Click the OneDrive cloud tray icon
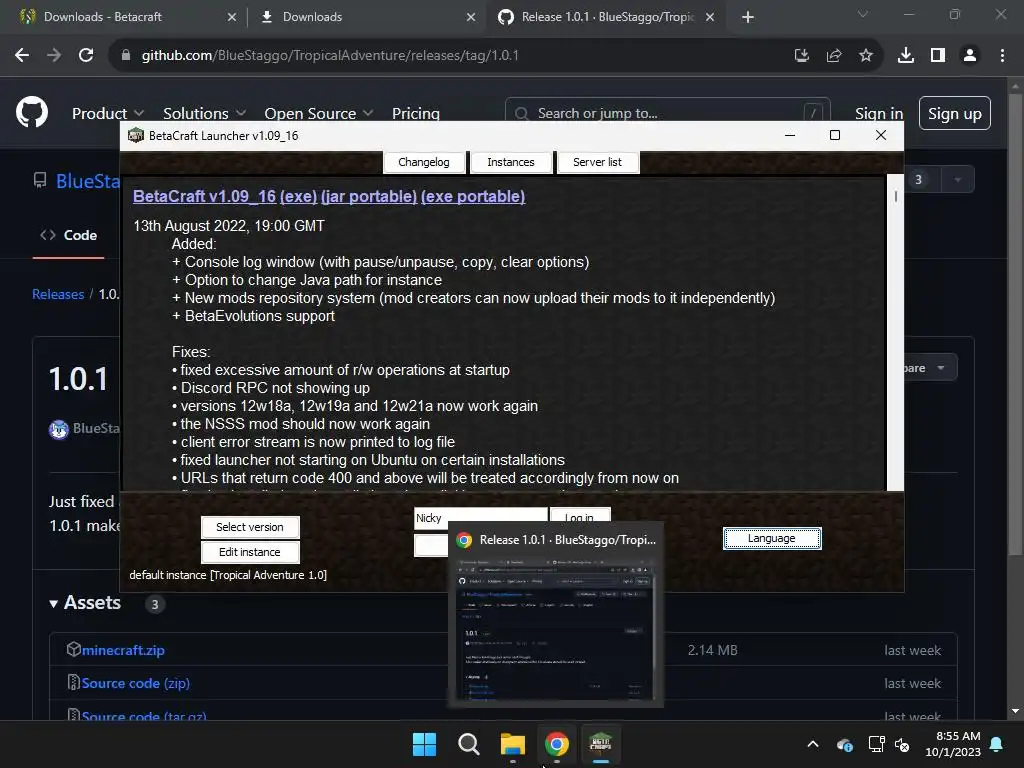 point(844,744)
